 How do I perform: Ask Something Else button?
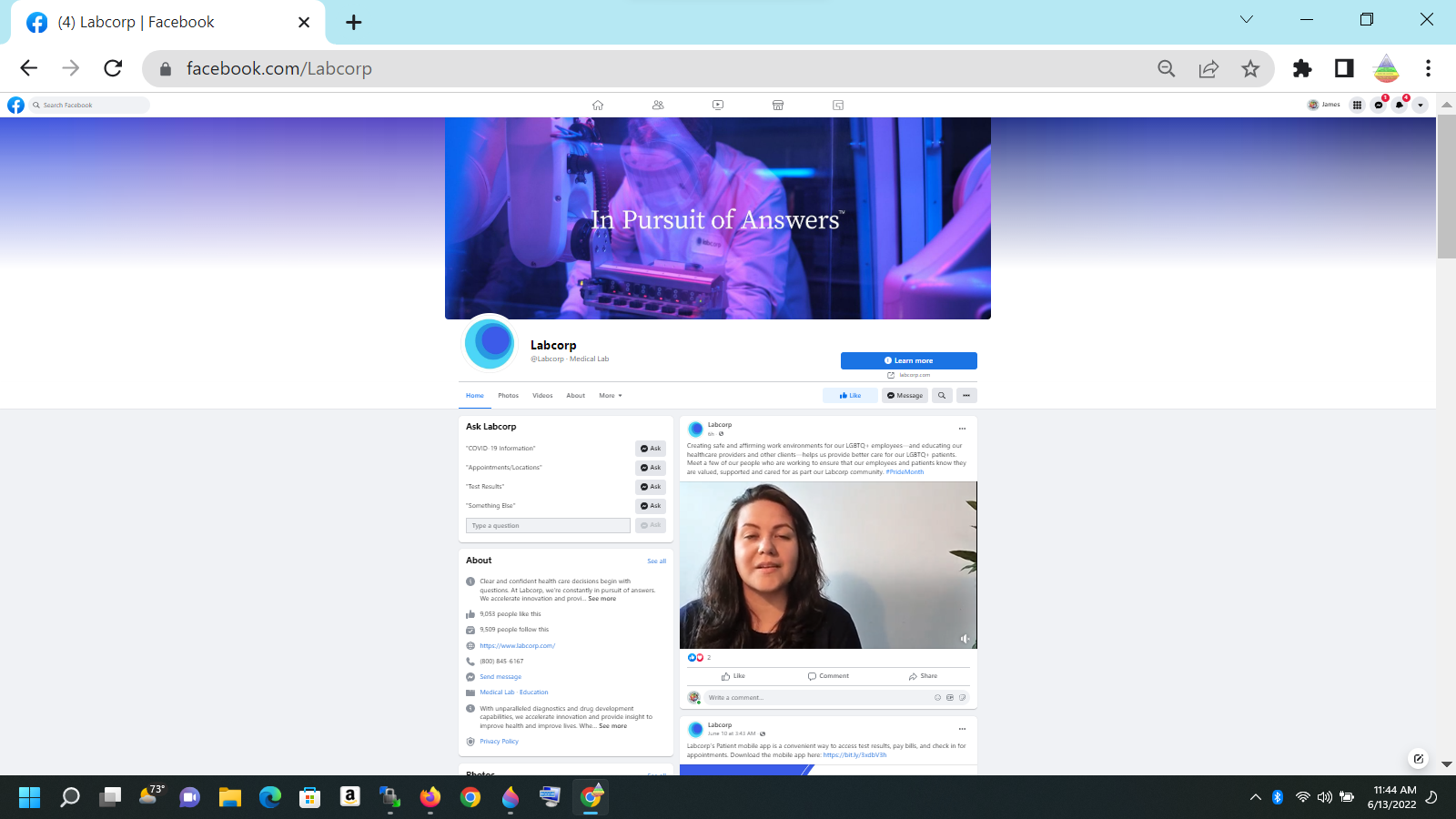tap(651, 506)
